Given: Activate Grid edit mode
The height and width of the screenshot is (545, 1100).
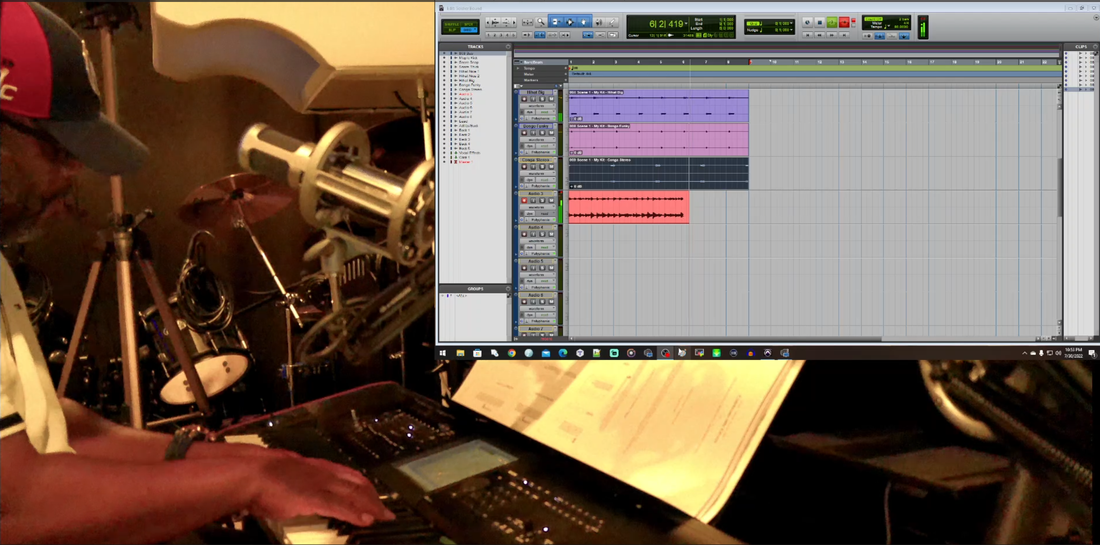Looking at the screenshot, I should (468, 30).
